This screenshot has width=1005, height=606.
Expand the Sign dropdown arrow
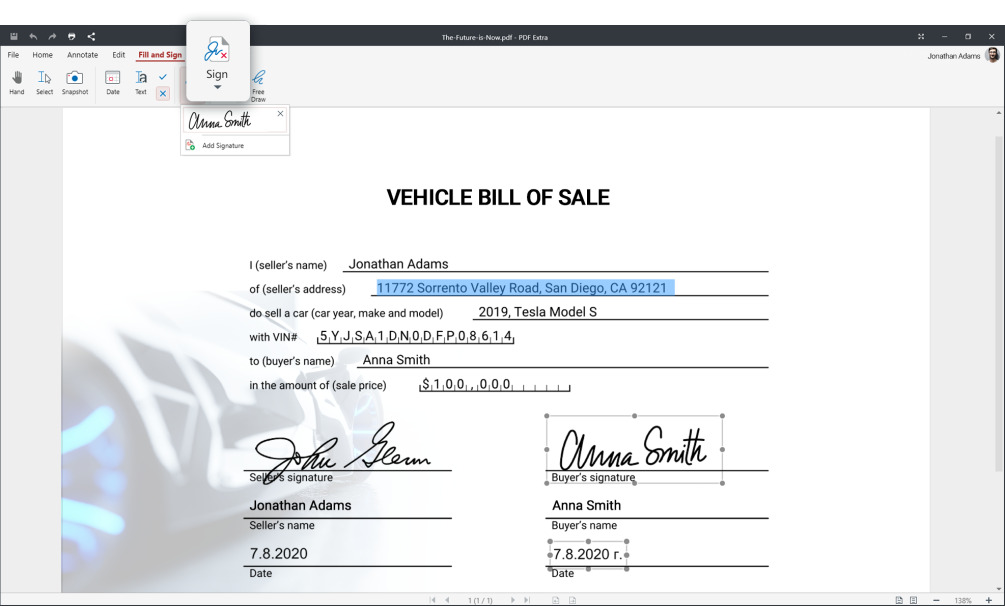[217, 87]
